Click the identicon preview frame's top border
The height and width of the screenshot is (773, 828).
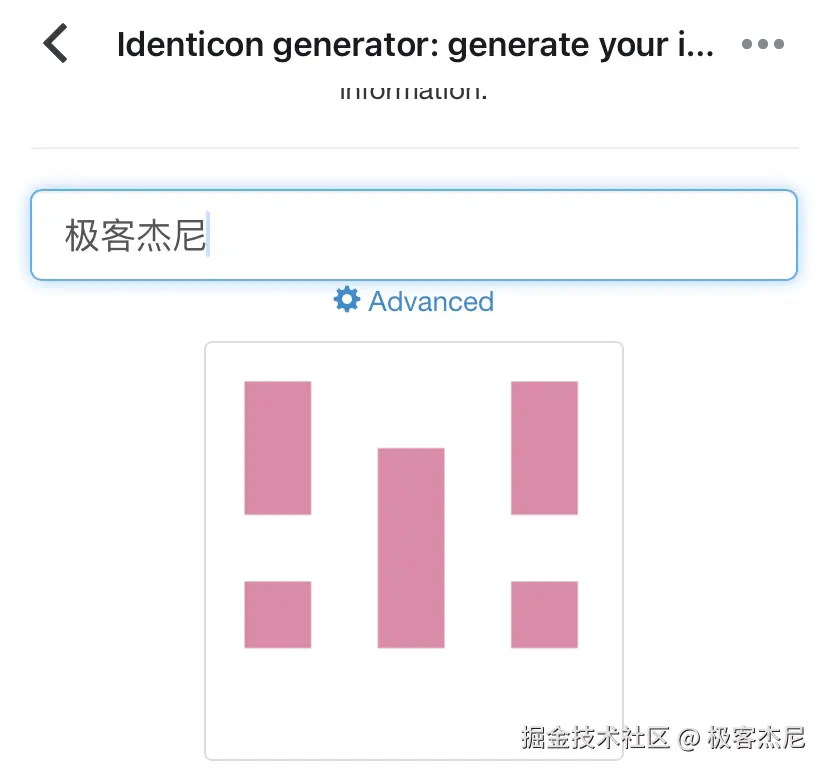tap(414, 343)
